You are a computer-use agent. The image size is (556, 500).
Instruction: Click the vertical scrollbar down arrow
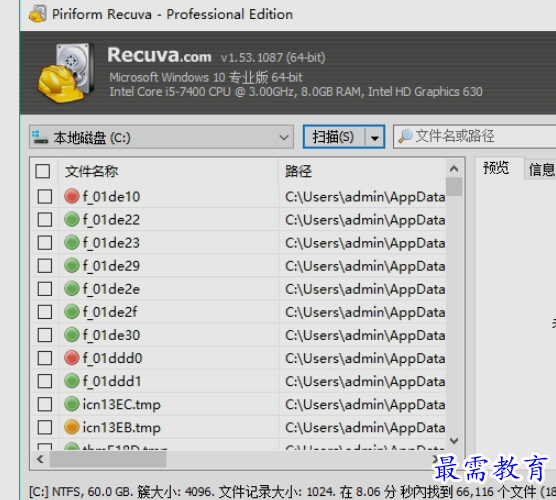[x=454, y=441]
